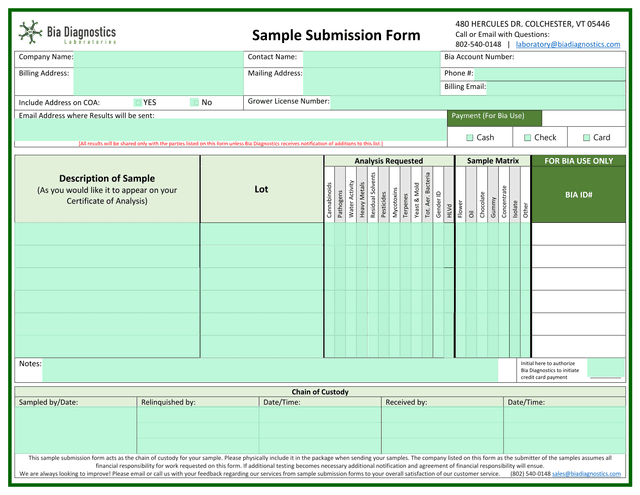Screen dimensions: 640x495
Task: Click the 'Pathogens' column header
Action: [340, 194]
